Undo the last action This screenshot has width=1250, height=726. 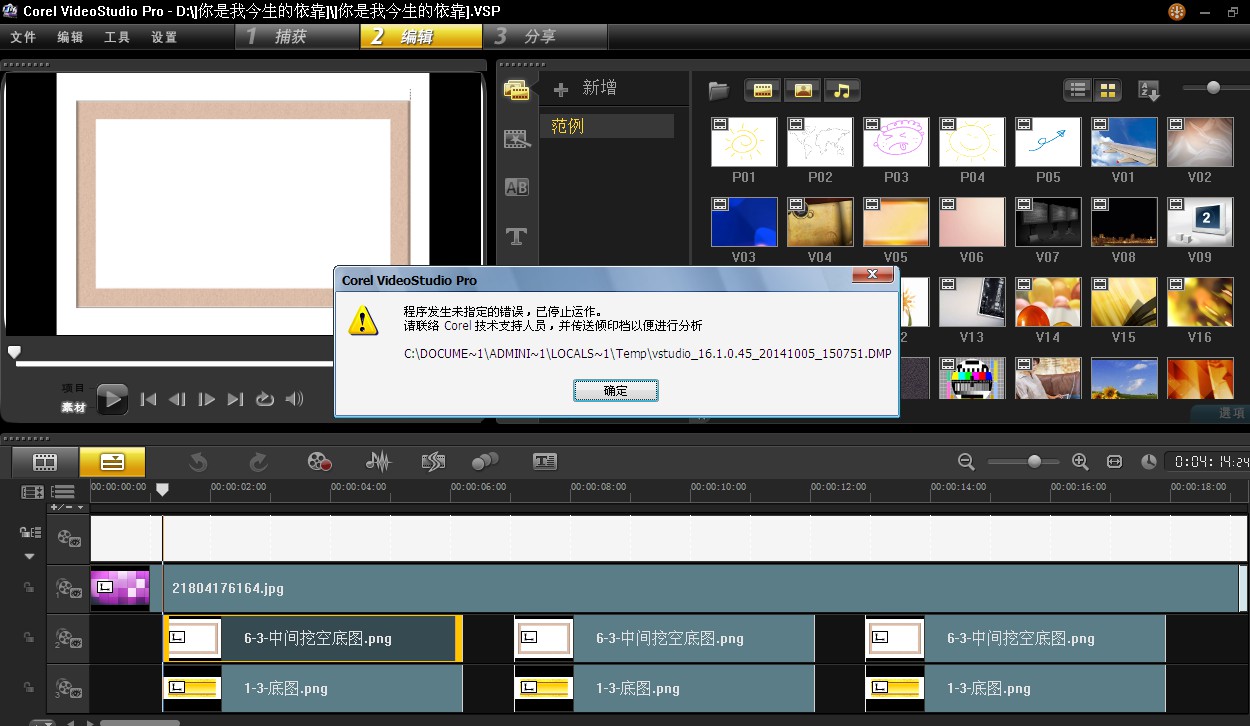coord(198,462)
